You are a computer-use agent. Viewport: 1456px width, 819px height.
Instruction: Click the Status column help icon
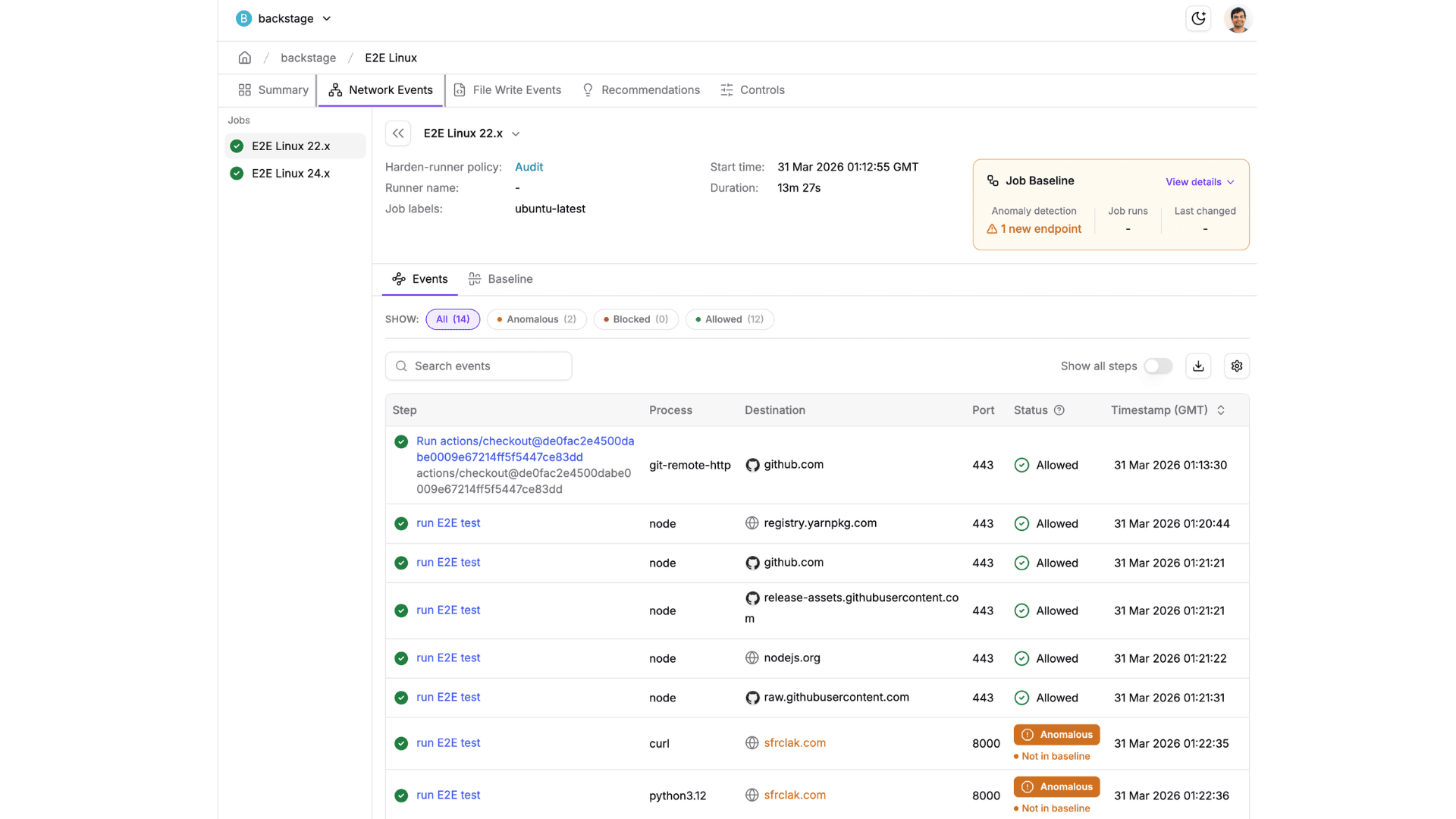click(1059, 410)
